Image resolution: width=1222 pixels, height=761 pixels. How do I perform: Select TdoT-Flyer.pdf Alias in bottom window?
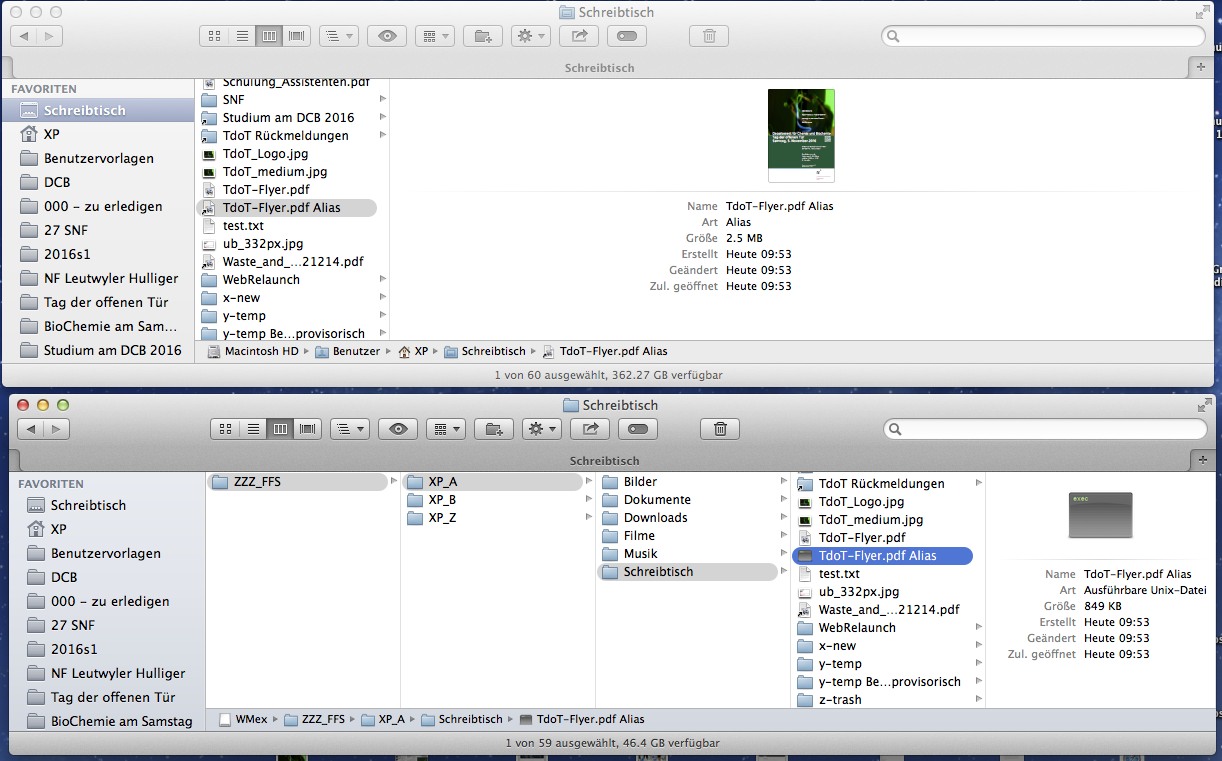tap(881, 556)
